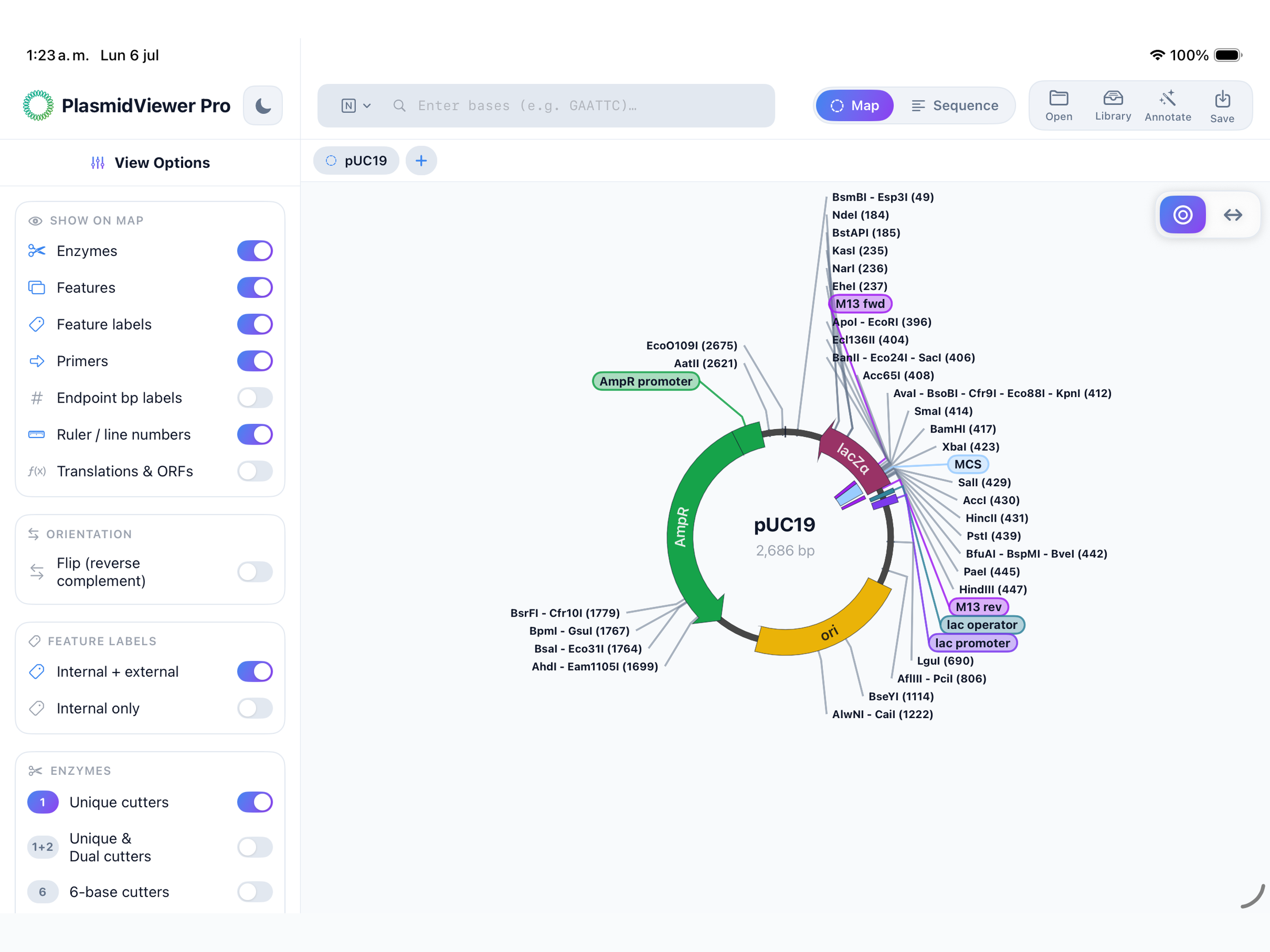Viewport: 1270px width, 952px height.
Task: Click the '1+2' dual cutters badge
Action: point(42,847)
